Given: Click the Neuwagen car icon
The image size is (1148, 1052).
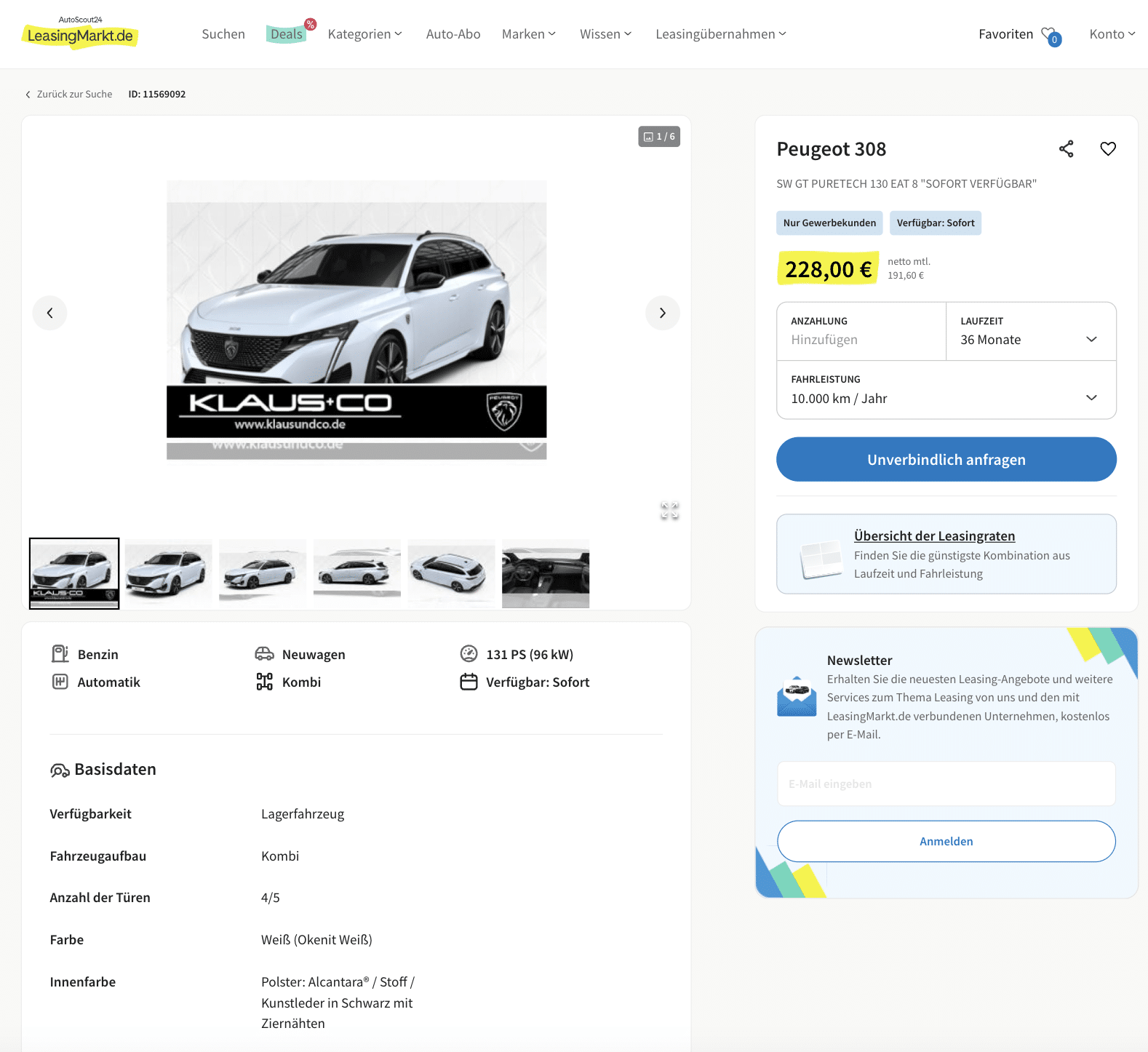Looking at the screenshot, I should [x=264, y=654].
